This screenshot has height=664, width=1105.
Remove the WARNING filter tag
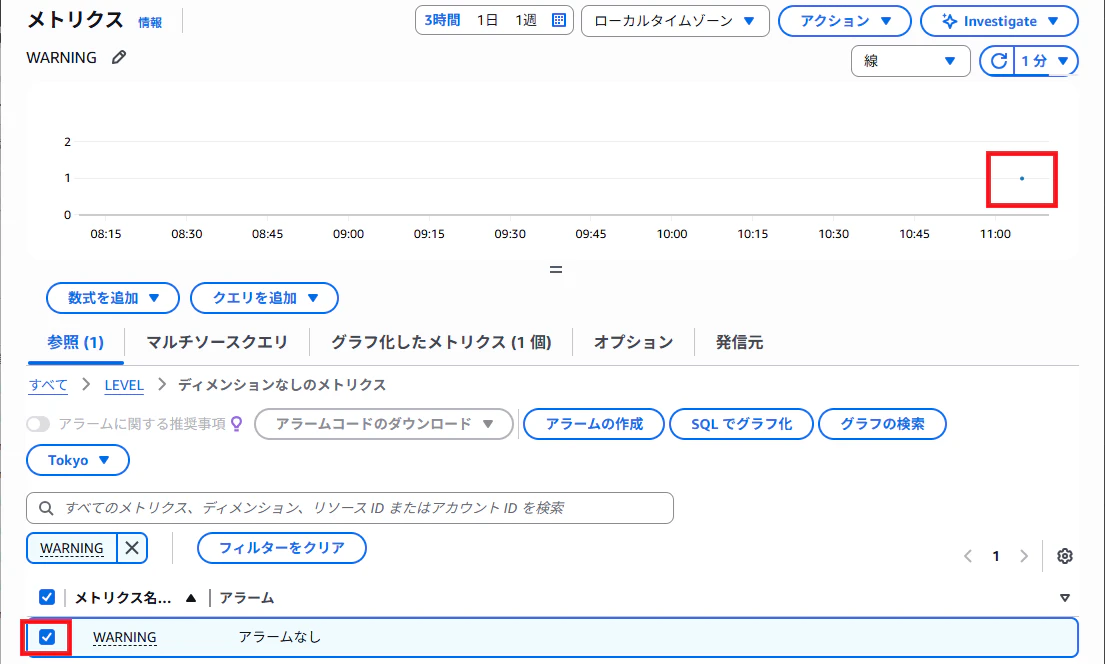click(x=132, y=548)
